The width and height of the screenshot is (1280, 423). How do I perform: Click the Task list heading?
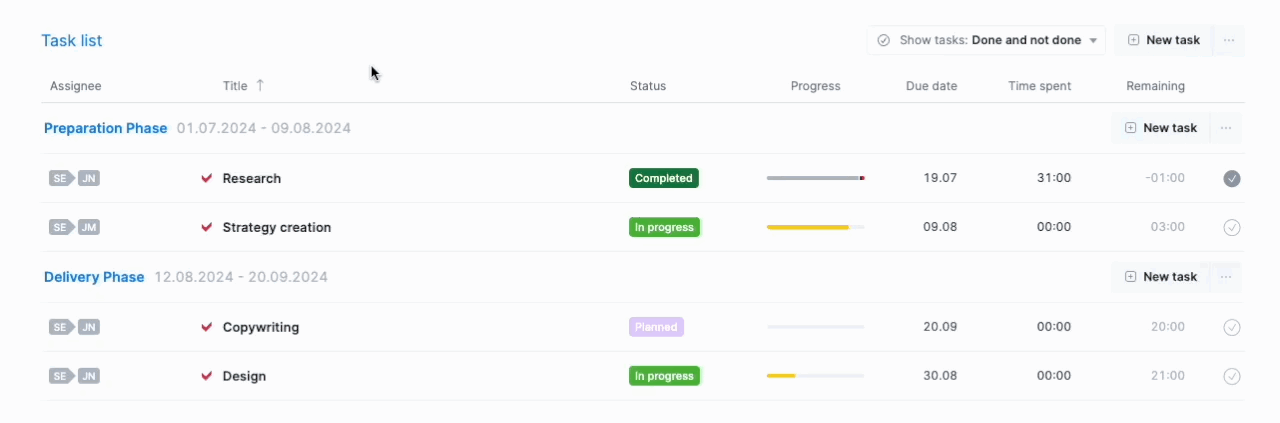tap(72, 40)
